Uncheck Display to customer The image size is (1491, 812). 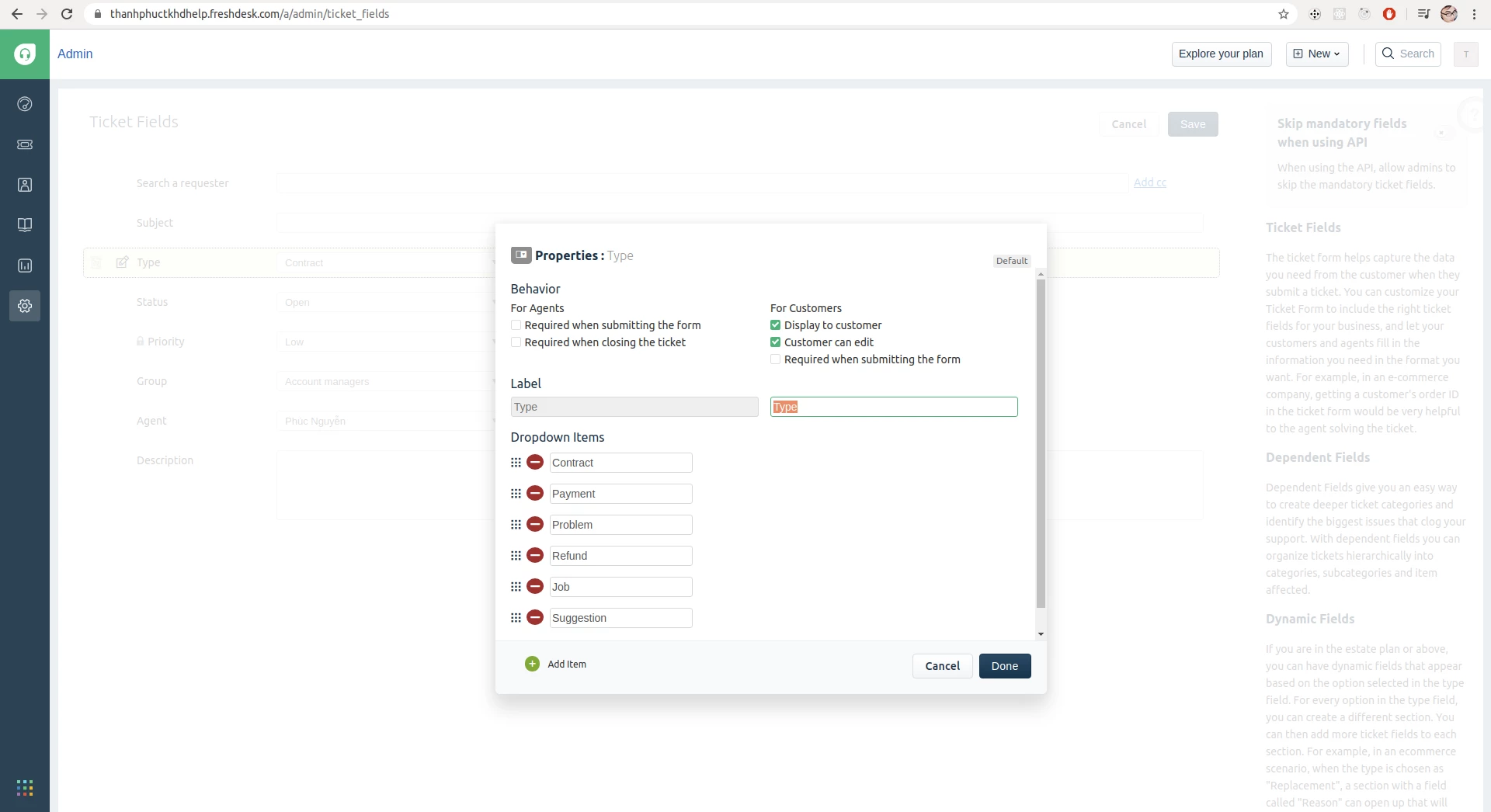click(x=775, y=325)
